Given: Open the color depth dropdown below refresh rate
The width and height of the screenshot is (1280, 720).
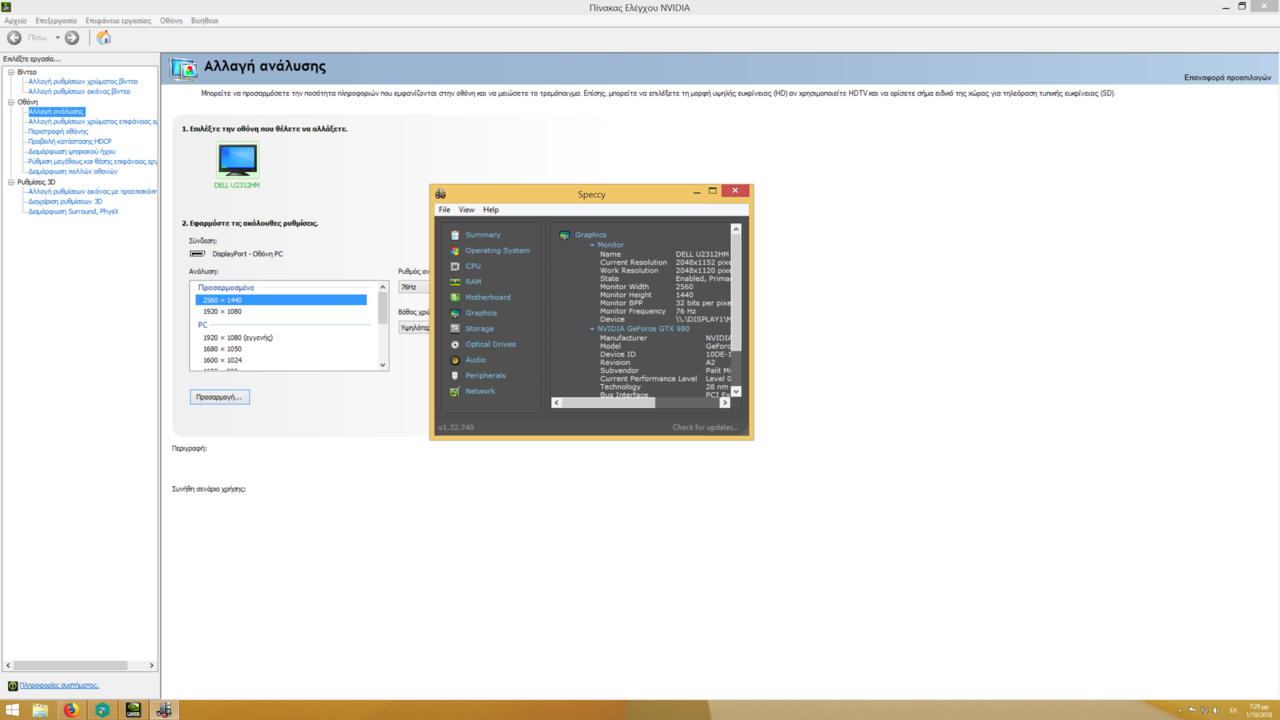Looking at the screenshot, I should 414,327.
